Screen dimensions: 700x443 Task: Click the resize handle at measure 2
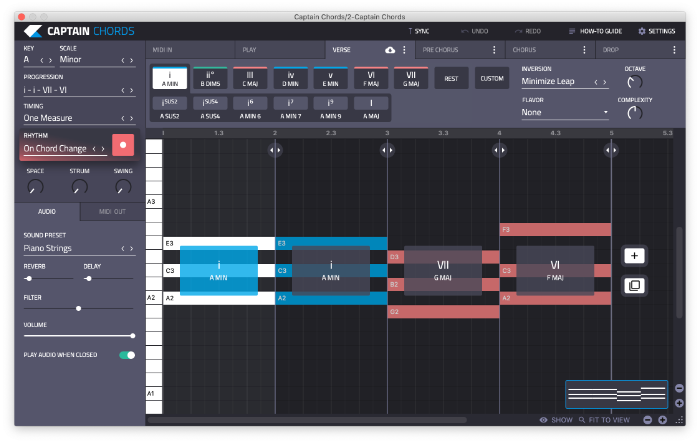point(275,150)
